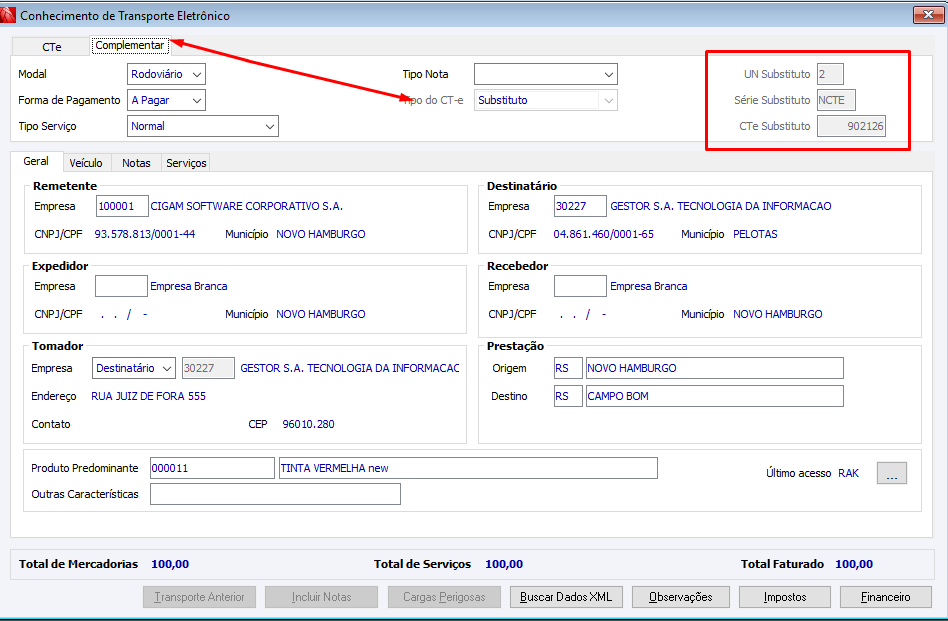Open the Observações button
Viewport: 948px width, 621px height.
click(x=681, y=597)
